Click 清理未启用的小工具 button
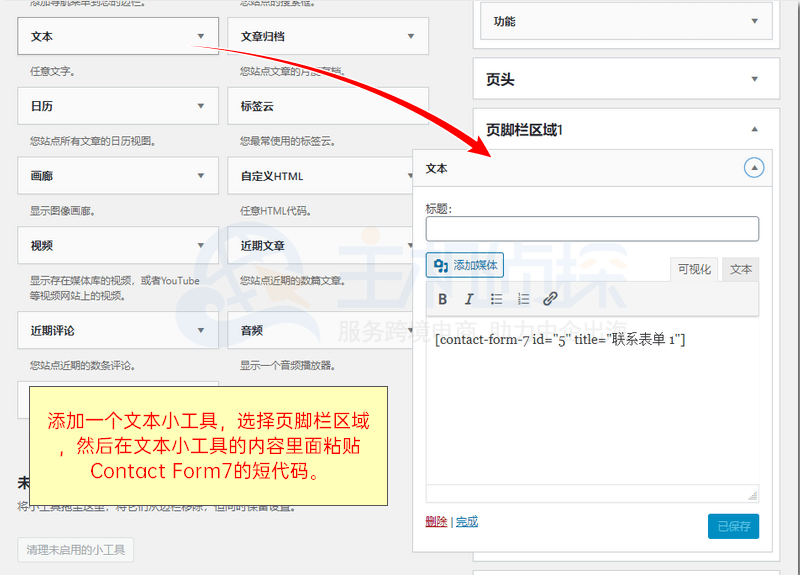 [76, 550]
